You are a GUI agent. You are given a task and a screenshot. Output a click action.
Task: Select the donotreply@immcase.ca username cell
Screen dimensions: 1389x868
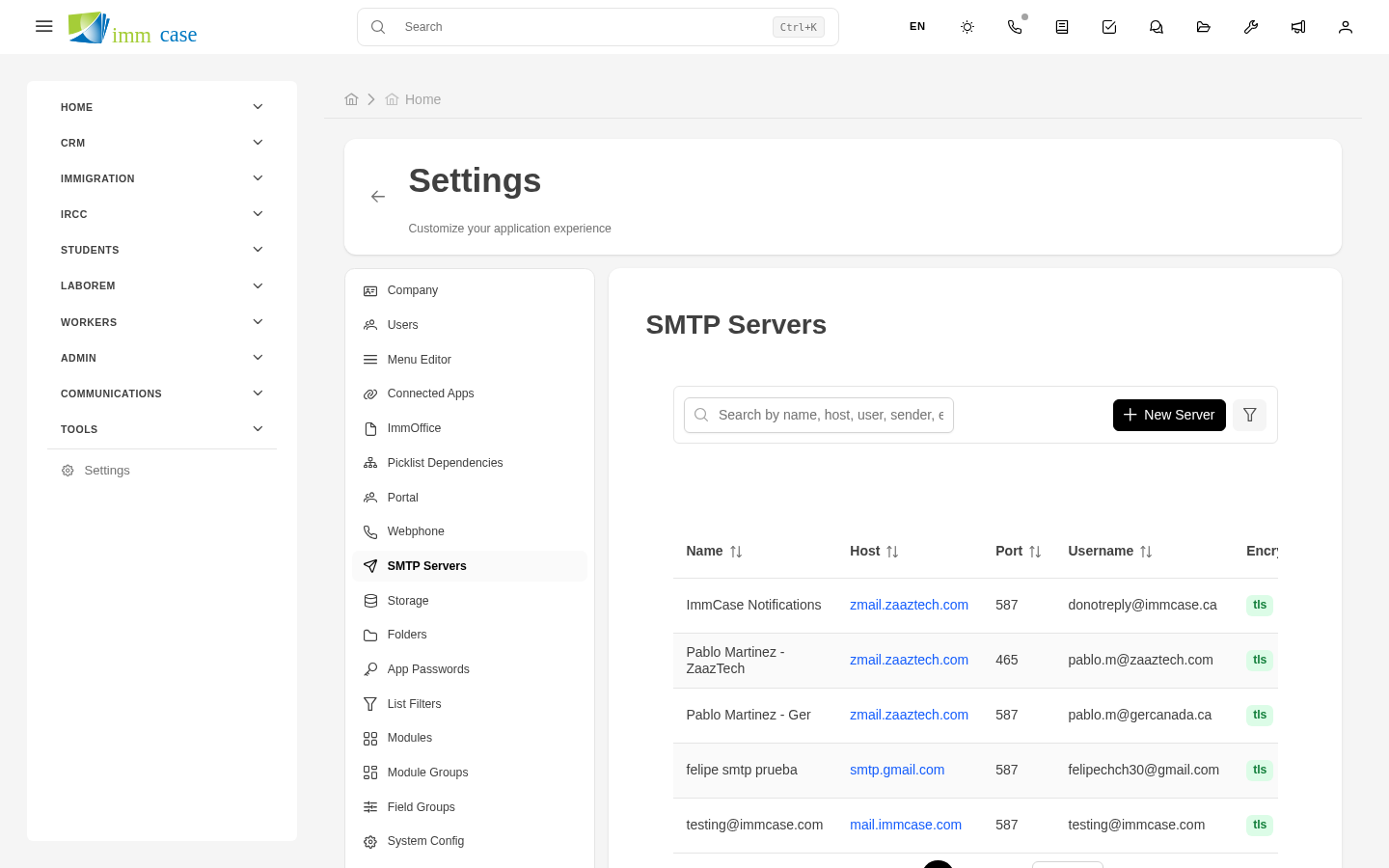coord(1142,605)
